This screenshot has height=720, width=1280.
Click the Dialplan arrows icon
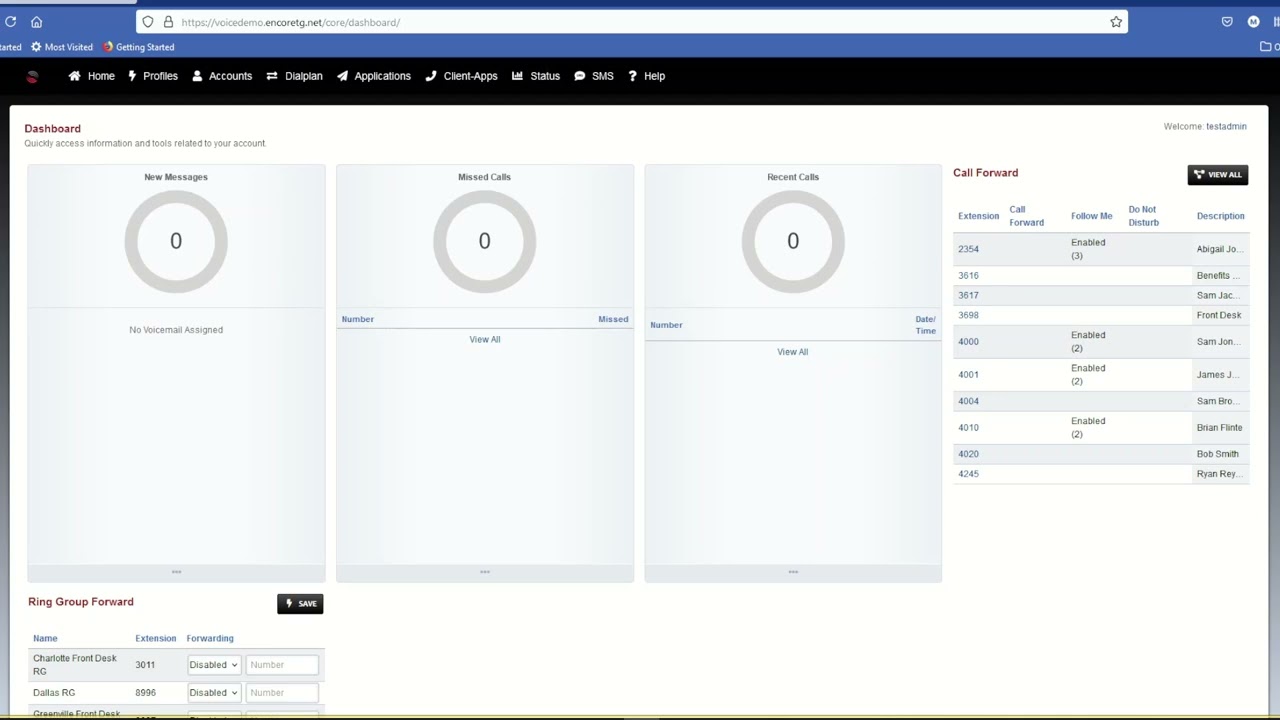click(x=272, y=76)
